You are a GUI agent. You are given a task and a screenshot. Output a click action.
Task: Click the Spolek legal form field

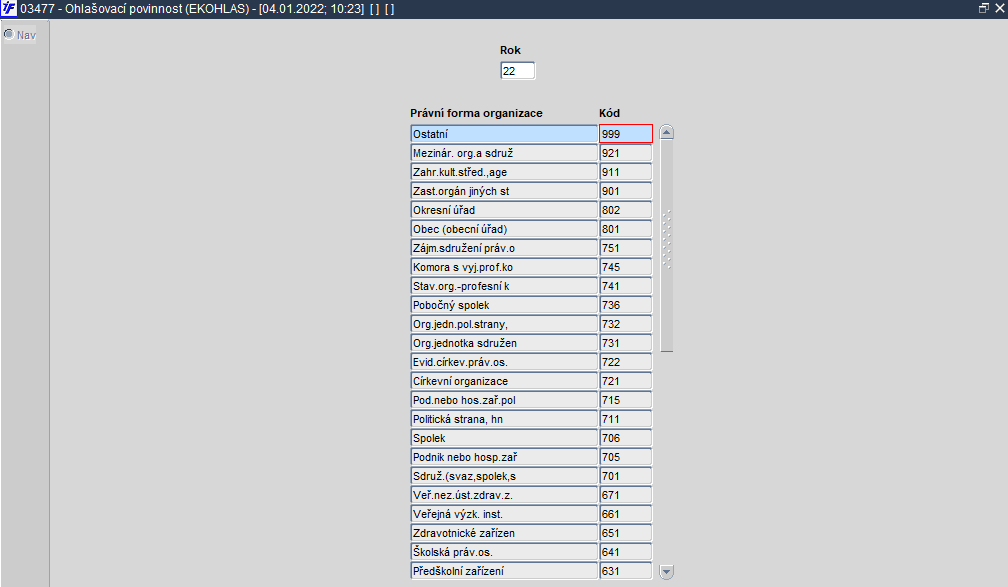(504, 438)
